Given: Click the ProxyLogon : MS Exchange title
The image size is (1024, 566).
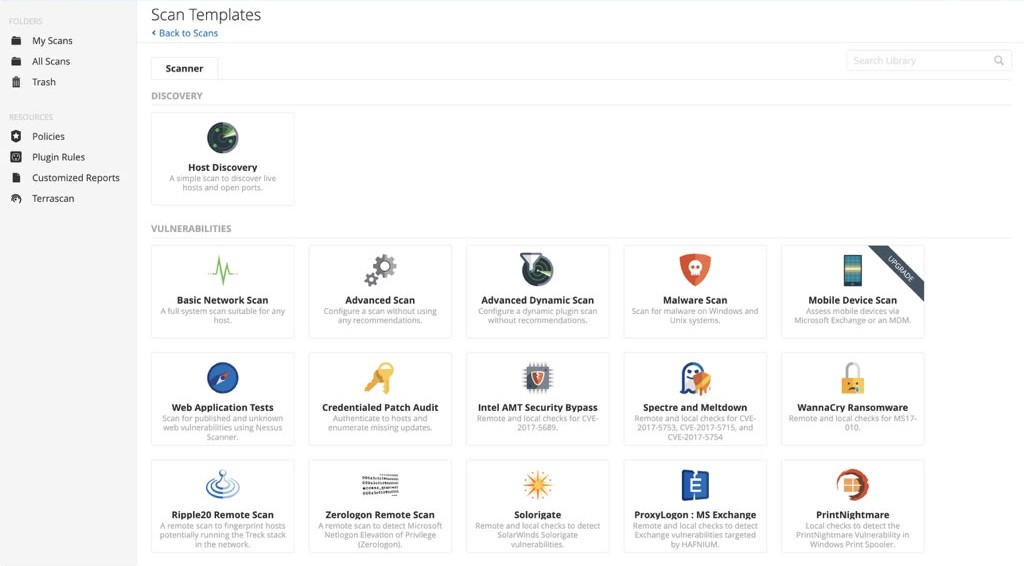Looking at the screenshot, I should [x=695, y=514].
